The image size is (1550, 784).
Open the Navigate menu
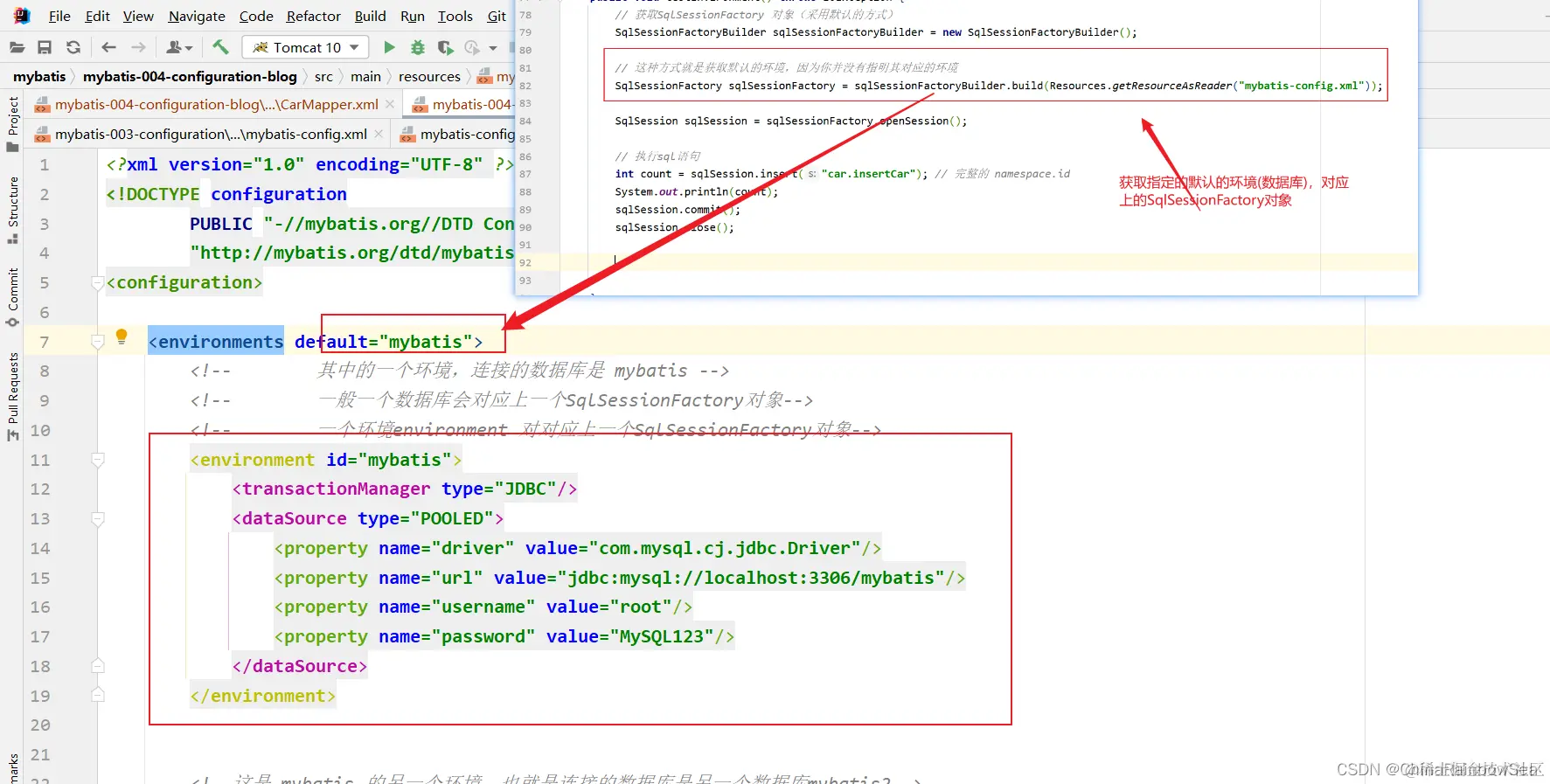pos(197,16)
